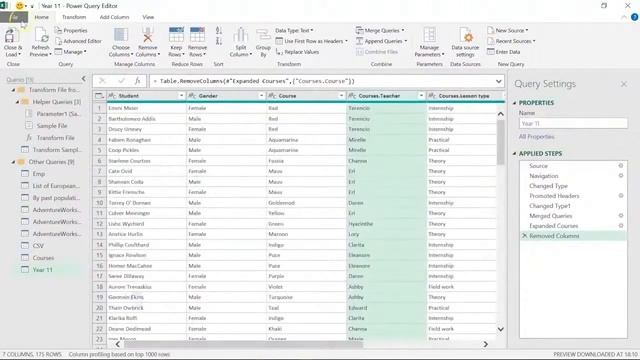Image resolution: width=640 pixels, height=360 pixels.
Task: Switch to the View ribbon tab
Action: pyautogui.click(x=148, y=17)
